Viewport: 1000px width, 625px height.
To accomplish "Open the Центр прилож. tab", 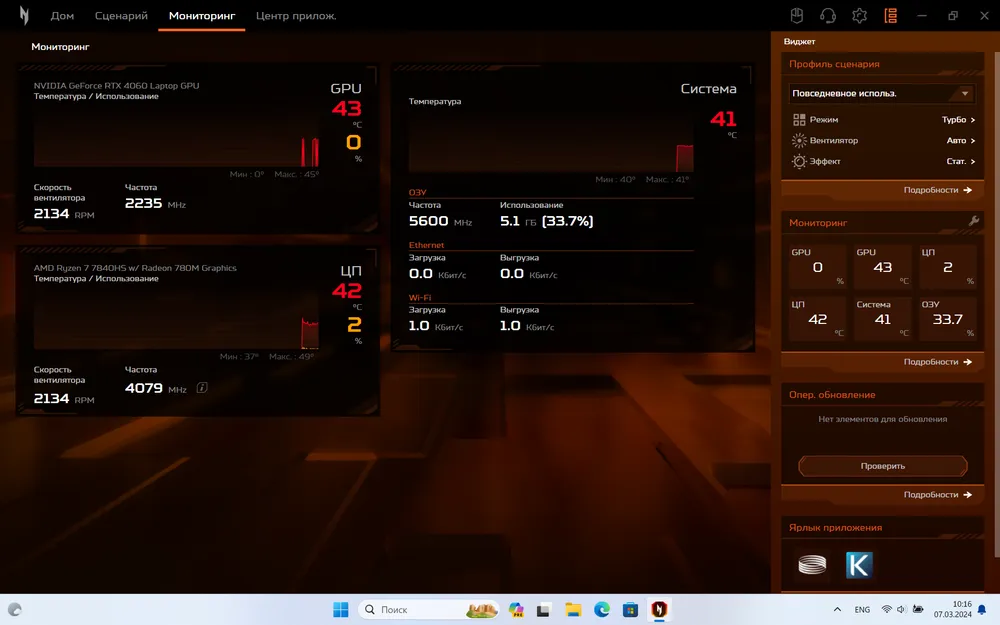I will [296, 15].
